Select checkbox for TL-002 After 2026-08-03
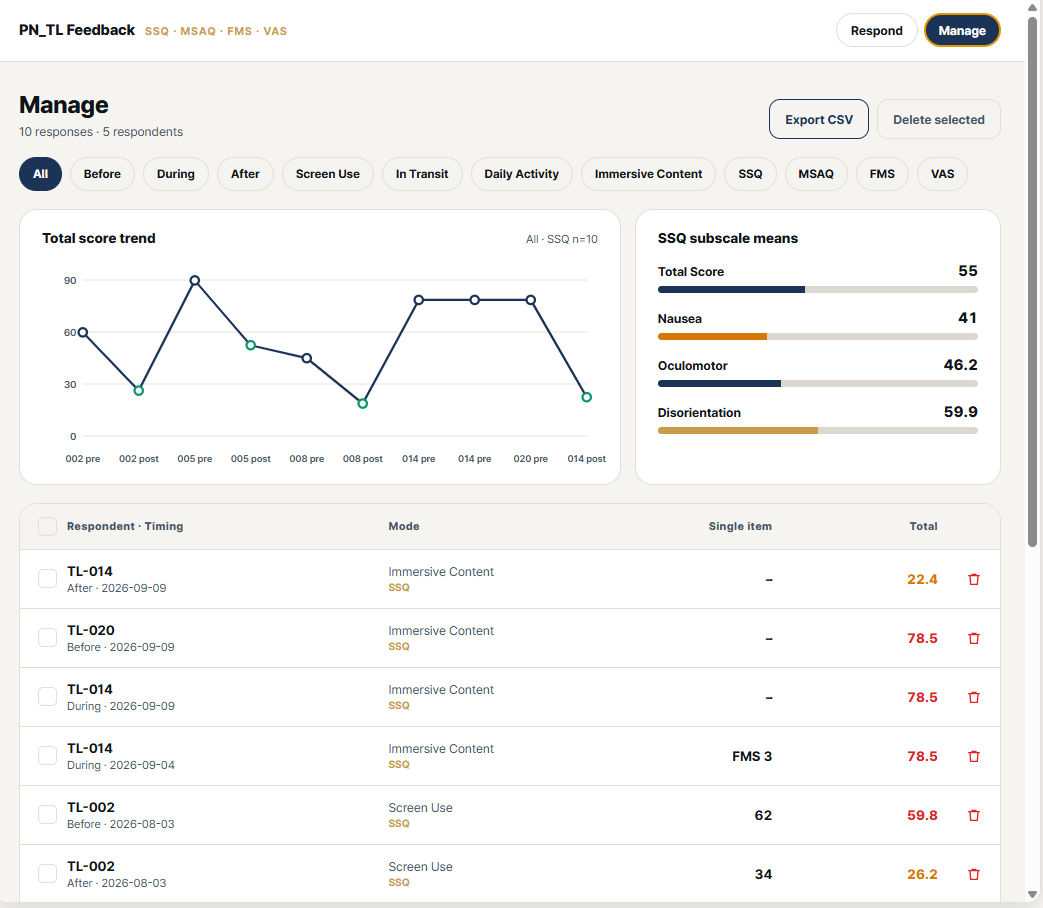The image size is (1043, 908). click(x=47, y=873)
